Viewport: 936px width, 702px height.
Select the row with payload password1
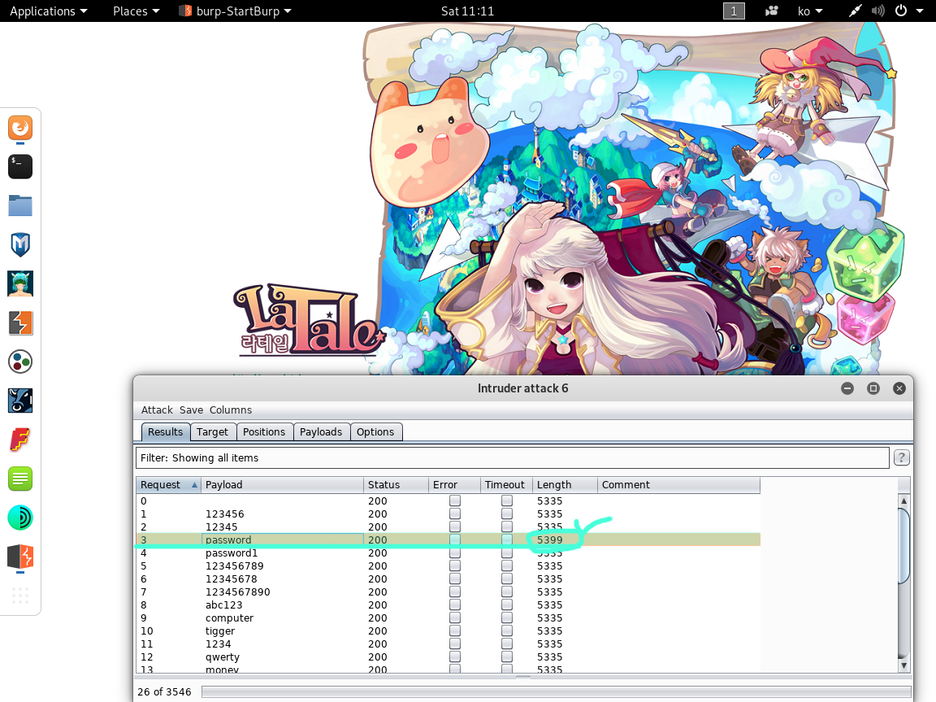448,553
